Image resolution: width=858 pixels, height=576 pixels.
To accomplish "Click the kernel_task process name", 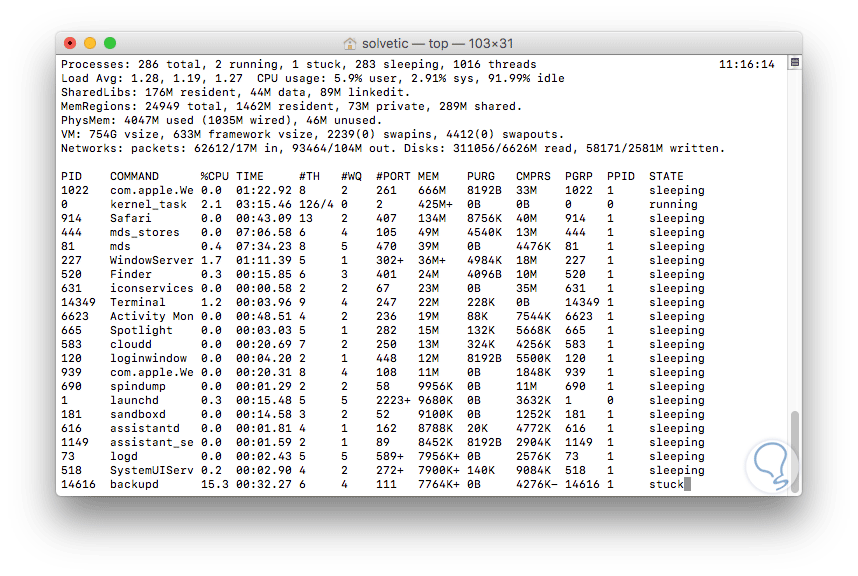I will click(x=148, y=204).
